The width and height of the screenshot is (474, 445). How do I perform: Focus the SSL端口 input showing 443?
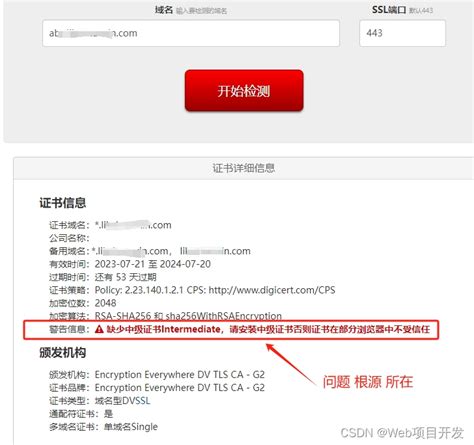(x=402, y=33)
